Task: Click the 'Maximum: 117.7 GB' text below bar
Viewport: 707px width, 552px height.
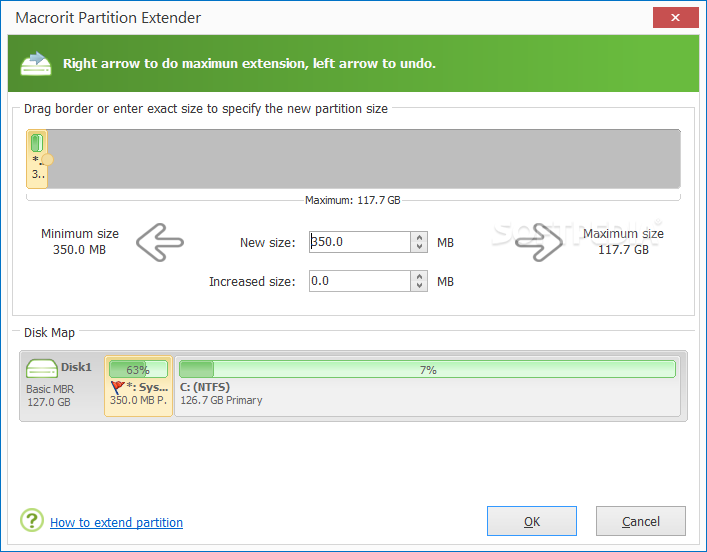Action: click(353, 200)
